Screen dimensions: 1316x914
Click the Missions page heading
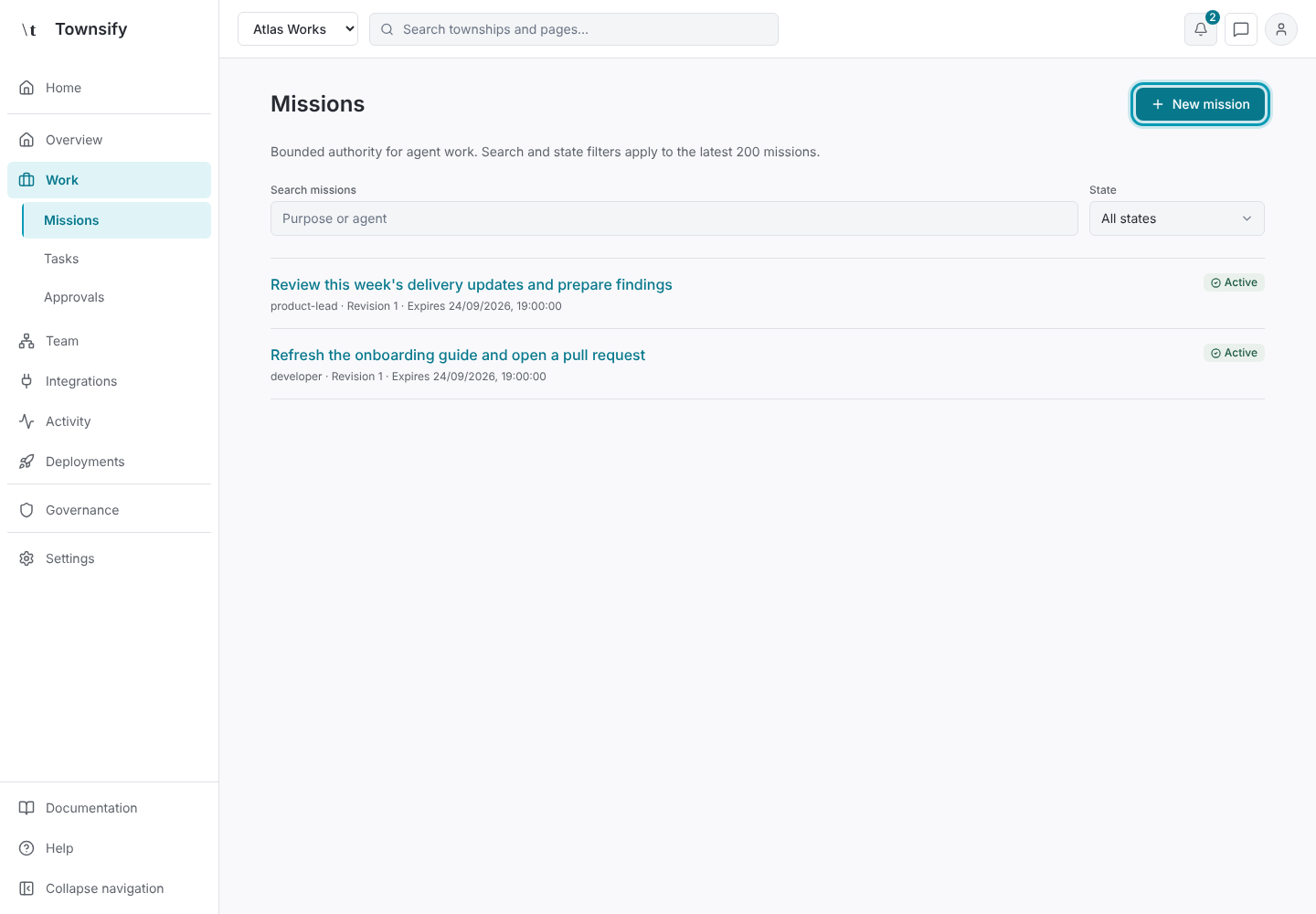(x=318, y=104)
